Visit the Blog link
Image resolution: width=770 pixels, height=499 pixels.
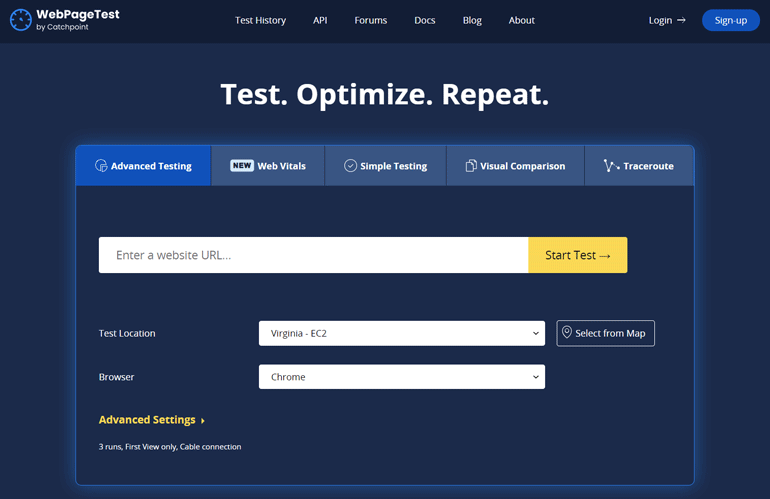[x=472, y=20]
